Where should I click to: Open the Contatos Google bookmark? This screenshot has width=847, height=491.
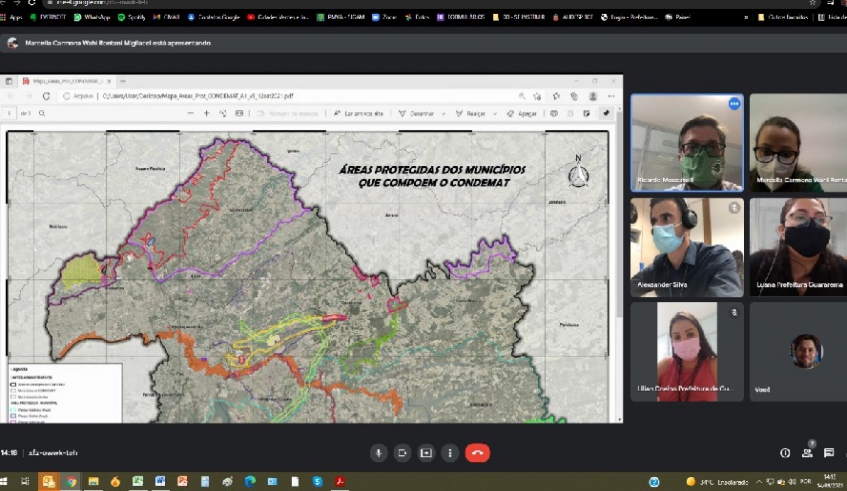[214, 17]
